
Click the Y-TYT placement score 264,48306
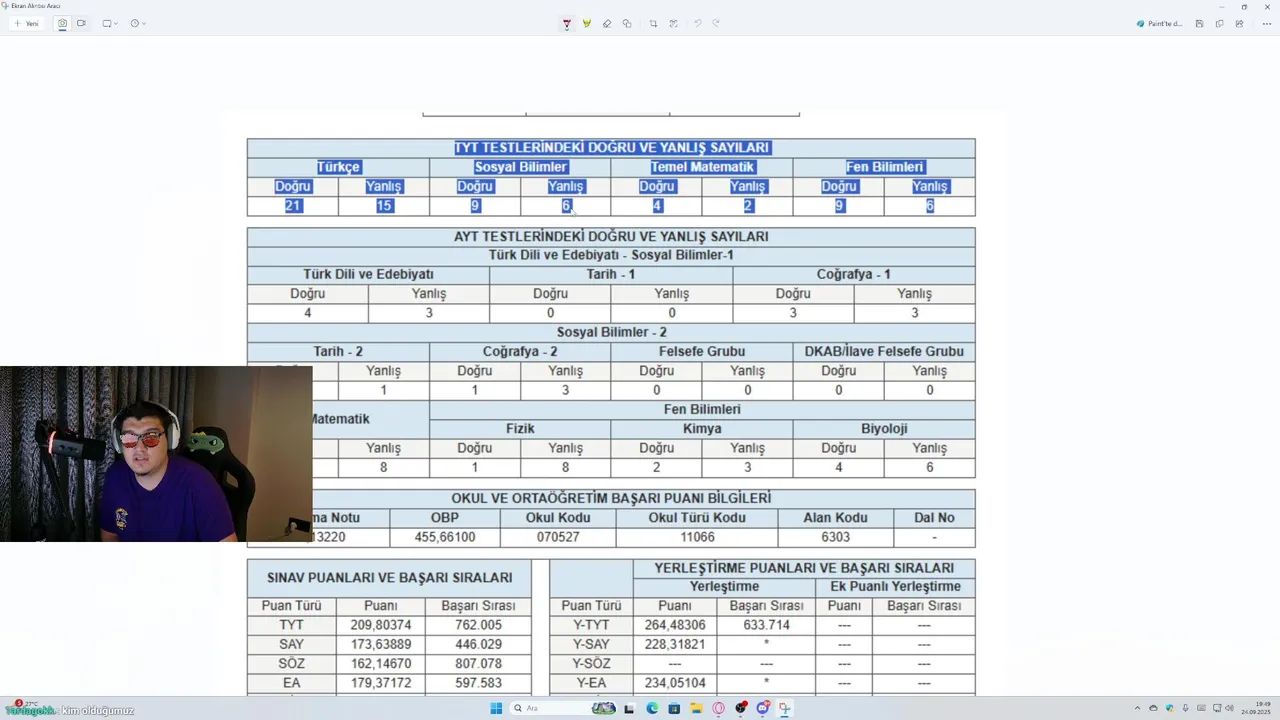(x=675, y=625)
